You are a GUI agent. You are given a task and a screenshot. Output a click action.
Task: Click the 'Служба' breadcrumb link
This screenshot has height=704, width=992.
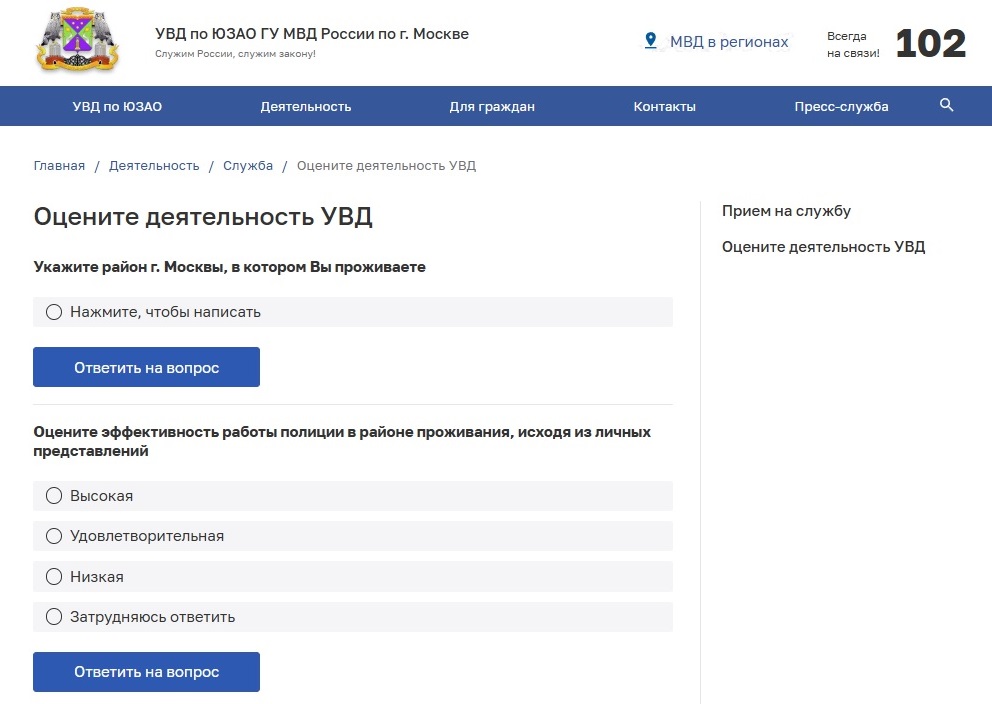point(248,166)
